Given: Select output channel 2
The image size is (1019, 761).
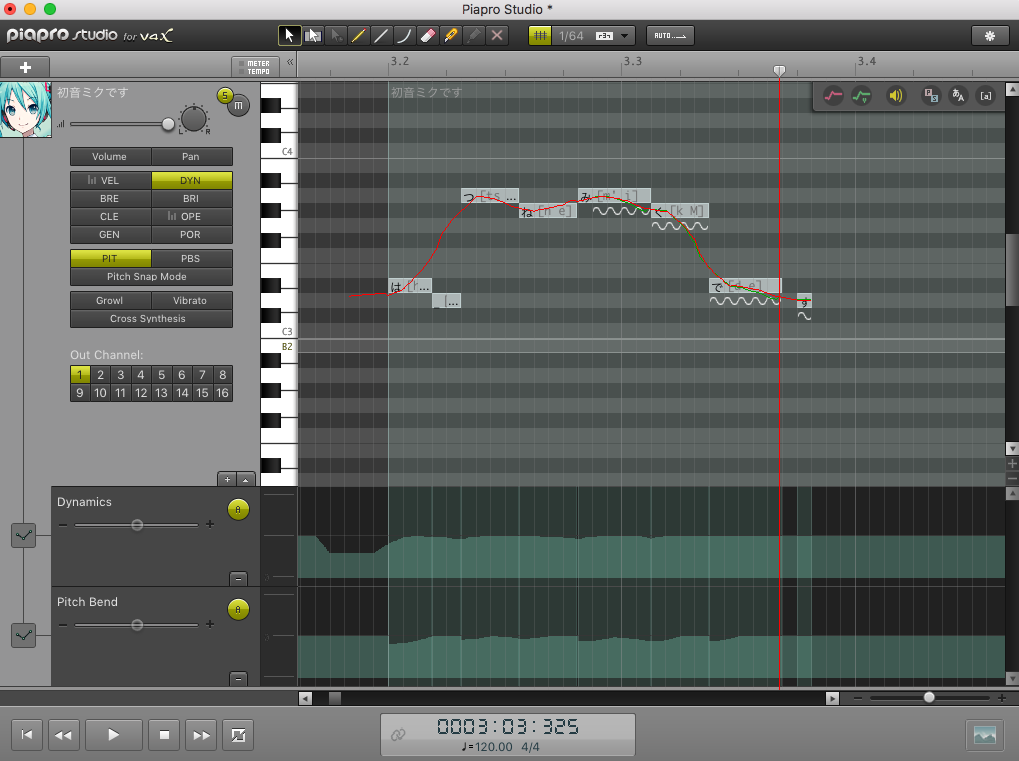Looking at the screenshot, I should [100, 375].
